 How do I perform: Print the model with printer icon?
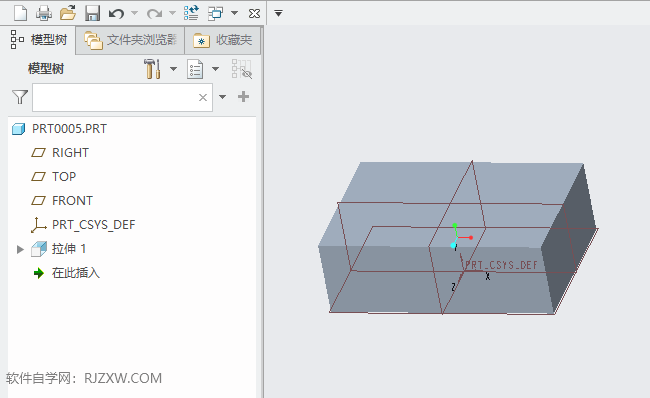coord(44,13)
